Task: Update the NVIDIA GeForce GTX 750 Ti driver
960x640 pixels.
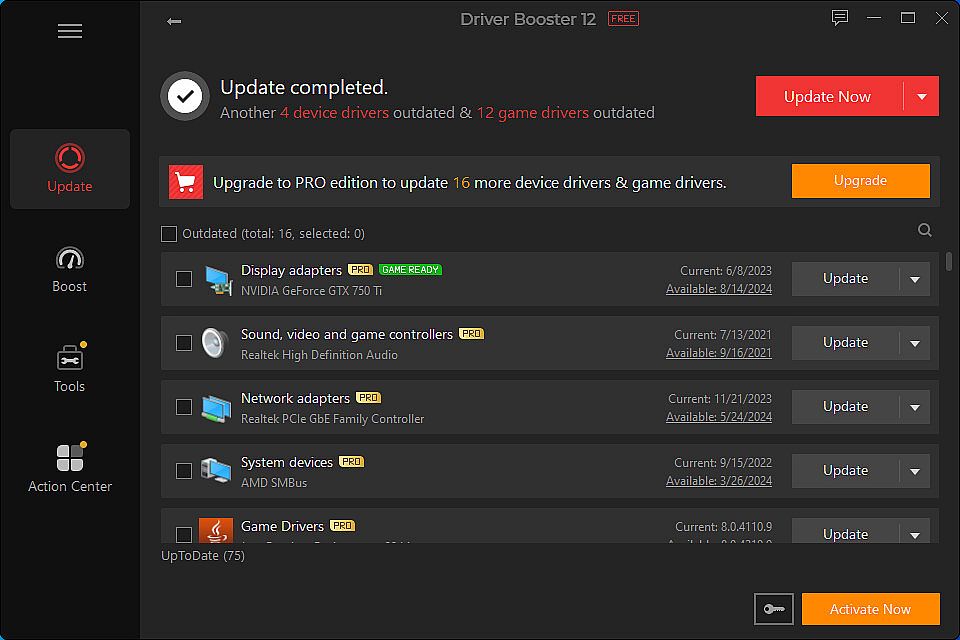Action: (845, 279)
